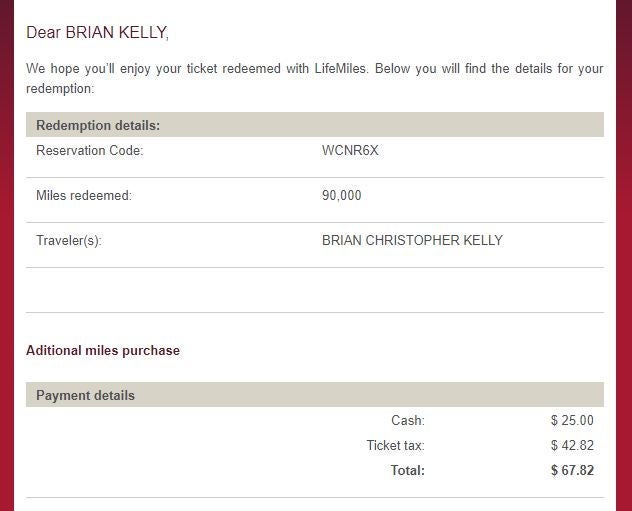Image resolution: width=632 pixels, height=511 pixels.
Task: Click the "Traveler(s):" label
Action: pos(68,241)
